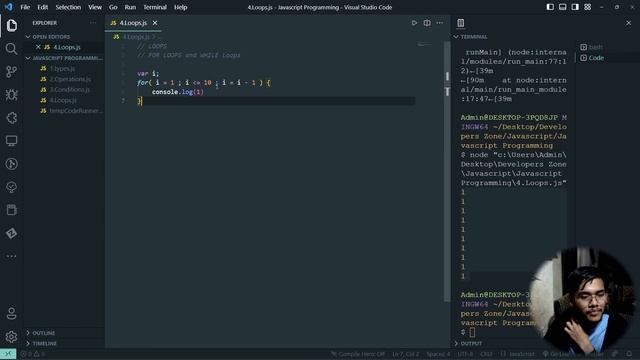The width and height of the screenshot is (640, 360).
Task: Open the View menu
Action: 95,7
